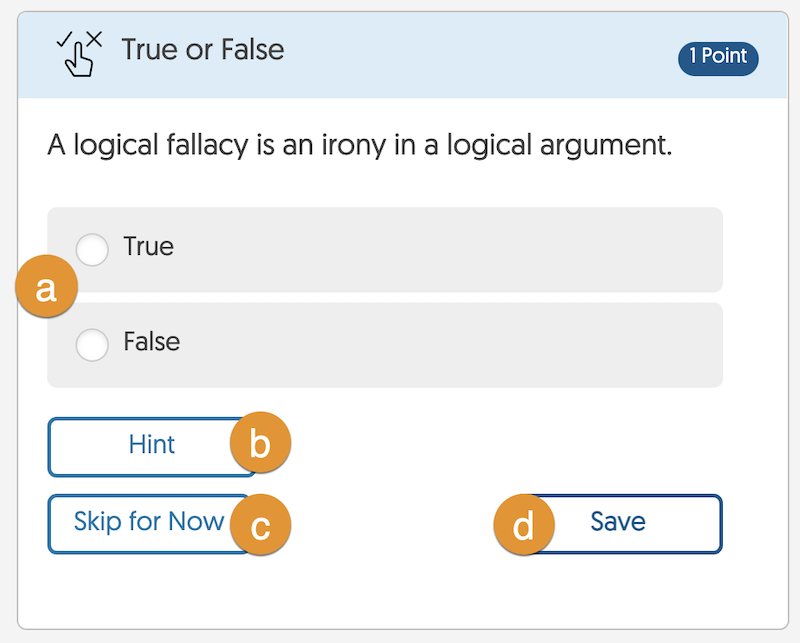Click the orange marker labeled b

tap(260, 444)
